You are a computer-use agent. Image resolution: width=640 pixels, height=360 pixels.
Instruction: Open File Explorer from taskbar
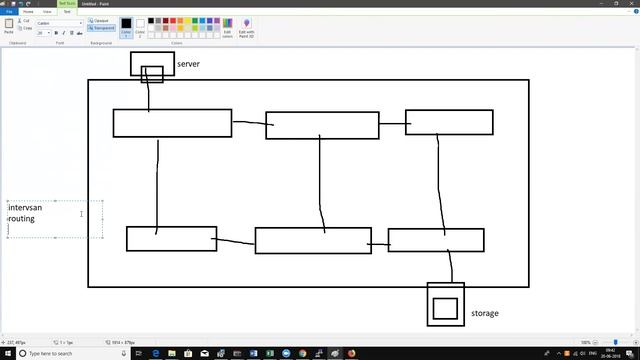coord(172,353)
